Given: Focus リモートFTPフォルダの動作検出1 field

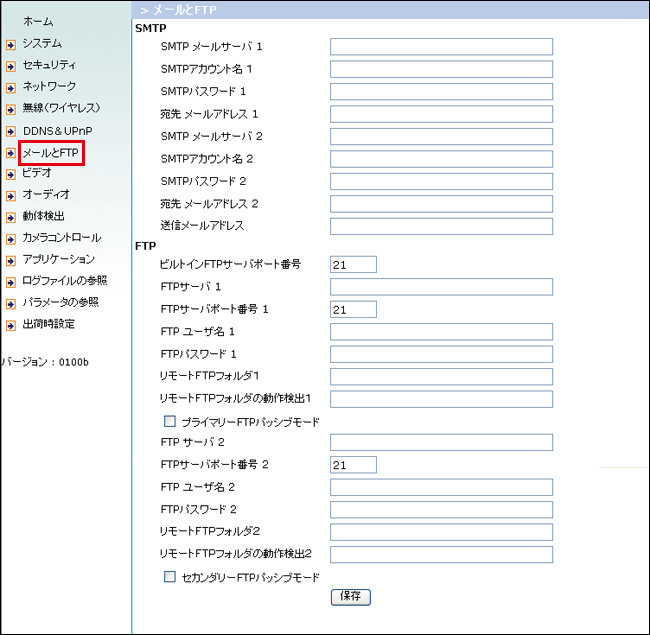Looking at the screenshot, I should tap(441, 399).
